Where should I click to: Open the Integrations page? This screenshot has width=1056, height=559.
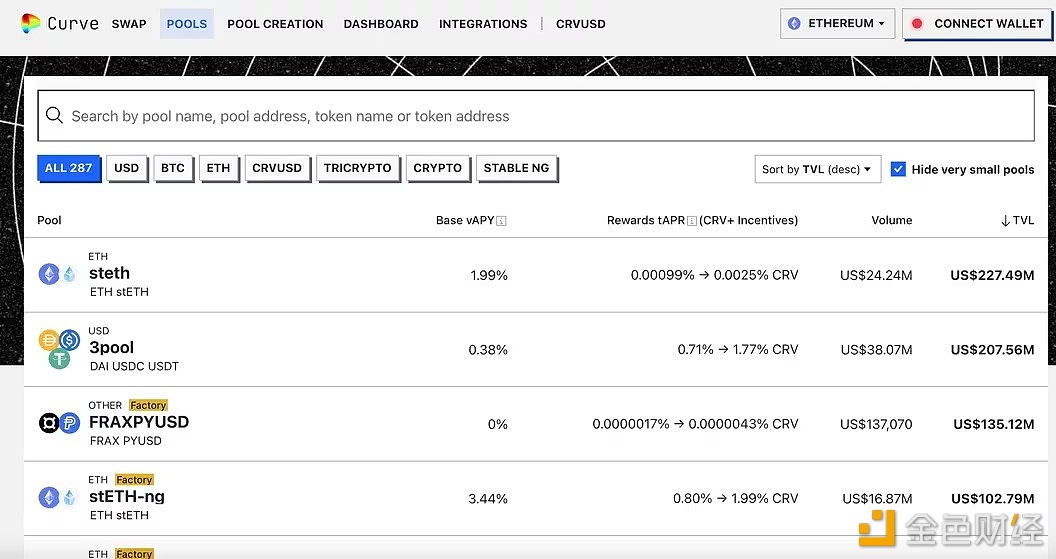[483, 24]
